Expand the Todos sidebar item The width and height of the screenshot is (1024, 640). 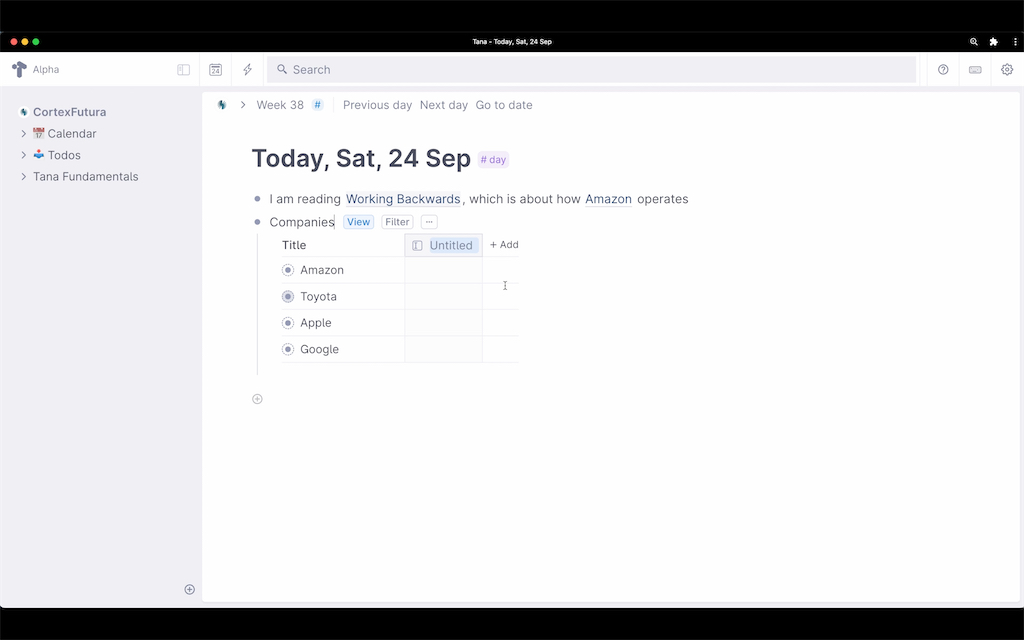tap(24, 155)
